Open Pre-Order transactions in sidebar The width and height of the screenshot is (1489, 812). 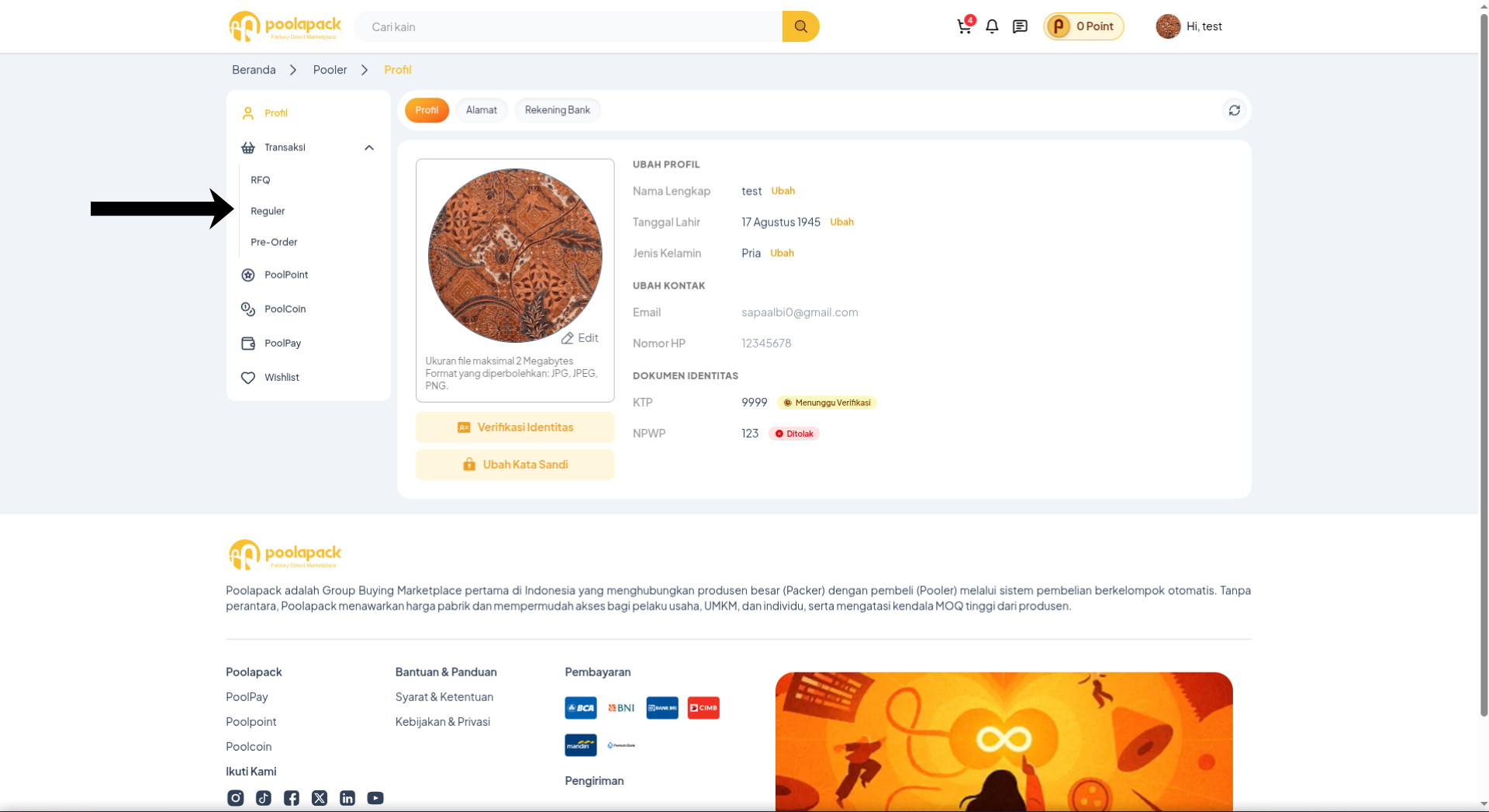tap(274, 242)
